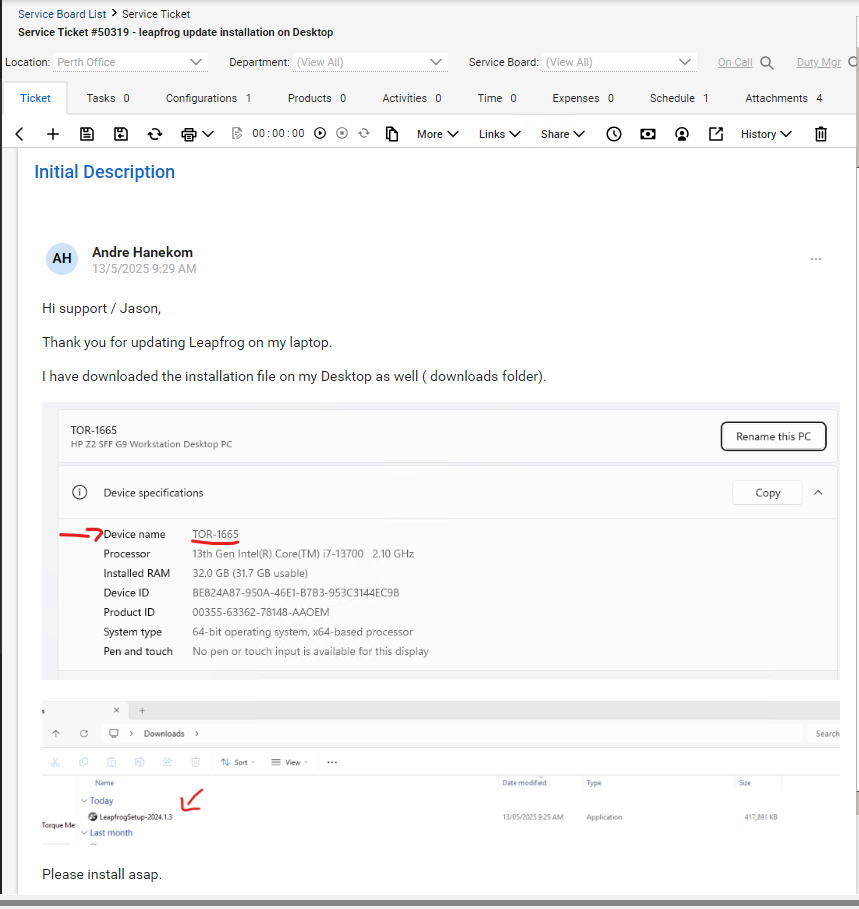Collapse Device specifications chevron in the screenshot

[x=818, y=493]
